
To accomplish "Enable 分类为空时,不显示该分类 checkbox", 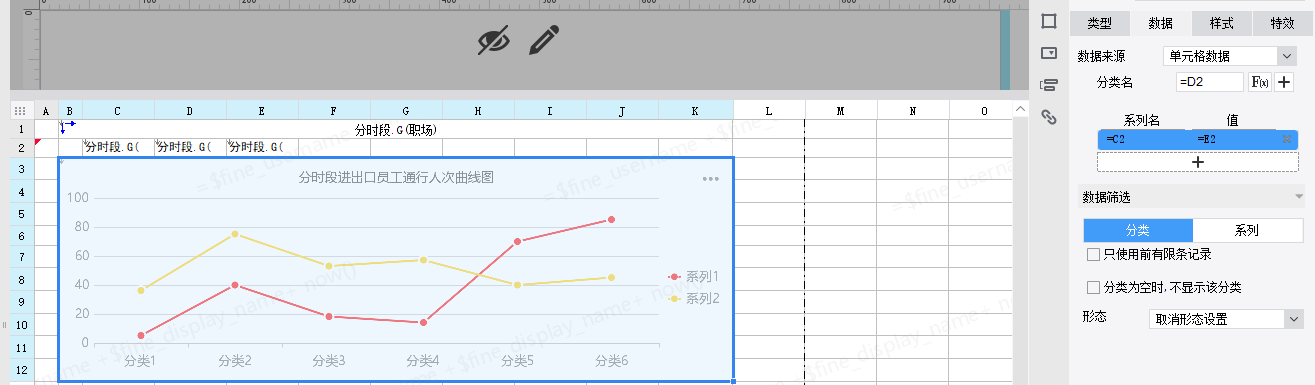I will tap(1093, 288).
